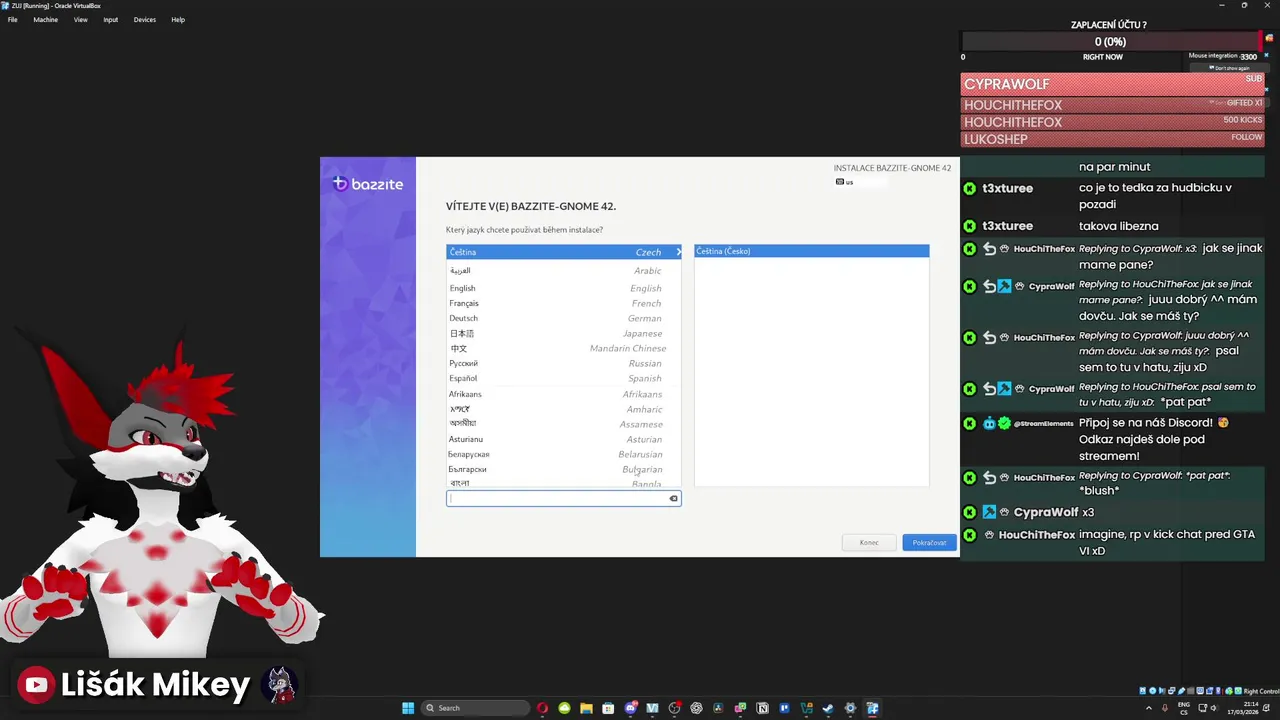
Task: Select Български Bulgarian language
Action: click(563, 469)
